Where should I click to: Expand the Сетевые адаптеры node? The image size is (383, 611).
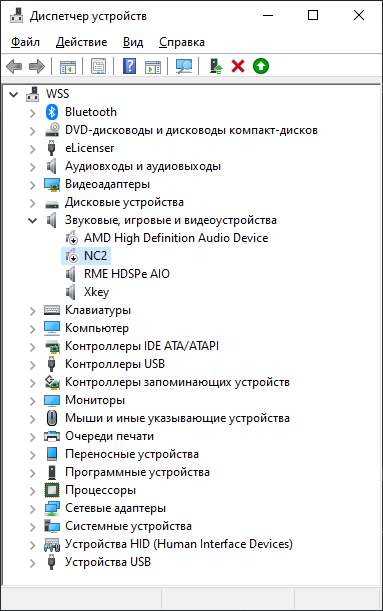(x=33, y=509)
